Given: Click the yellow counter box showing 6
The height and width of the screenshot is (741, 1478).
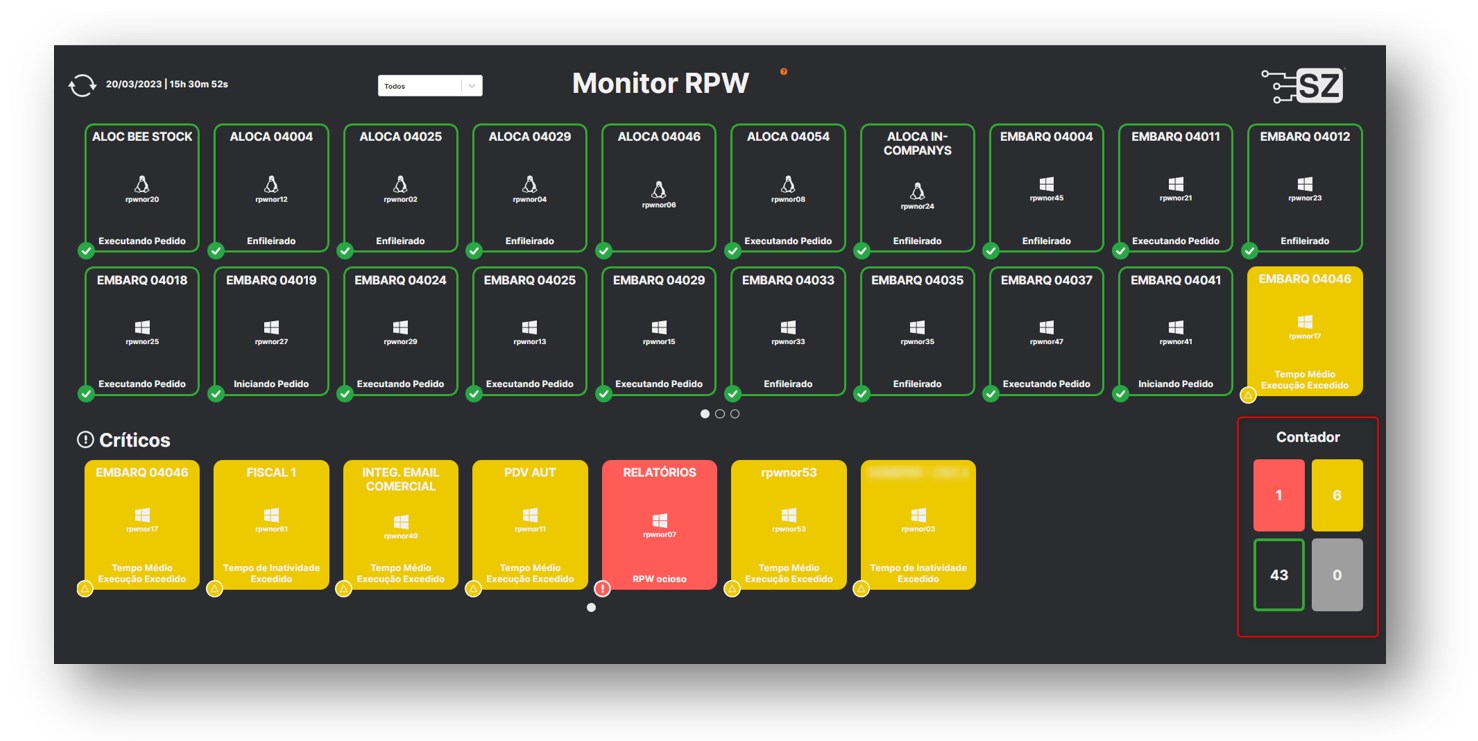Looking at the screenshot, I should (1337, 495).
